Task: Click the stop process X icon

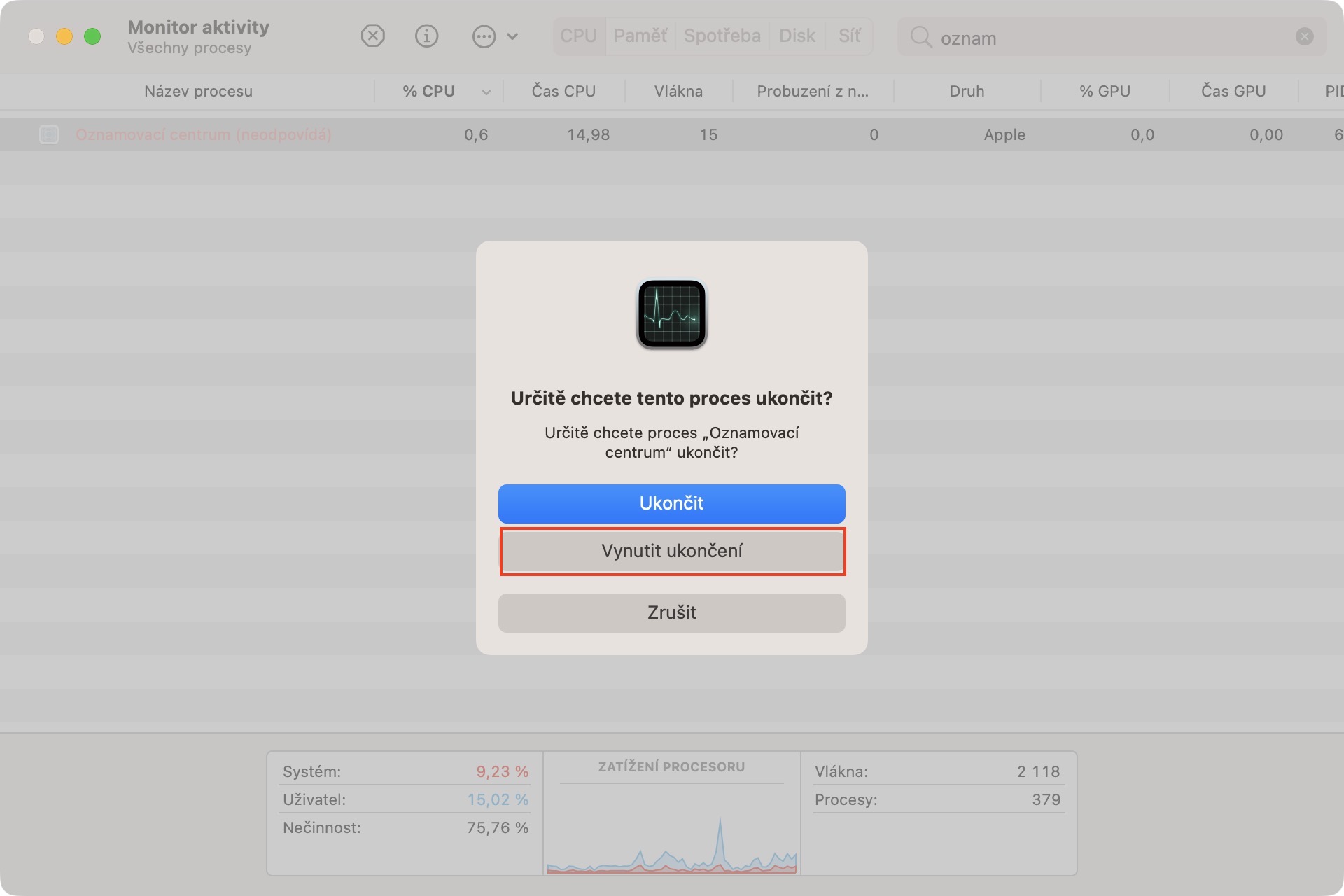Action: click(372, 36)
